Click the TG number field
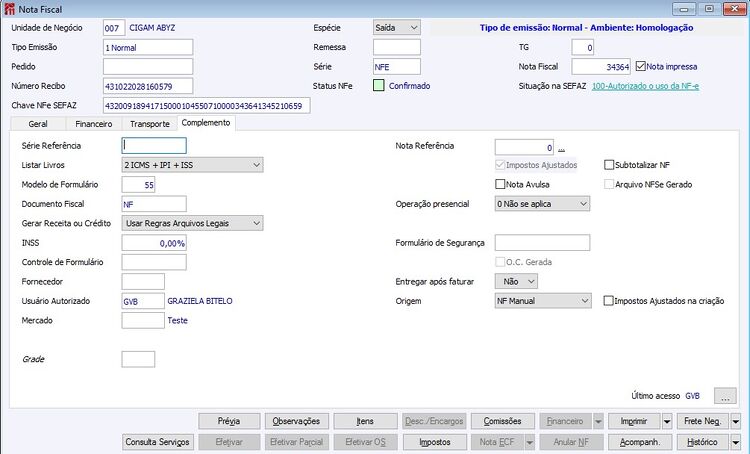The width and height of the screenshot is (750, 454). click(583, 47)
